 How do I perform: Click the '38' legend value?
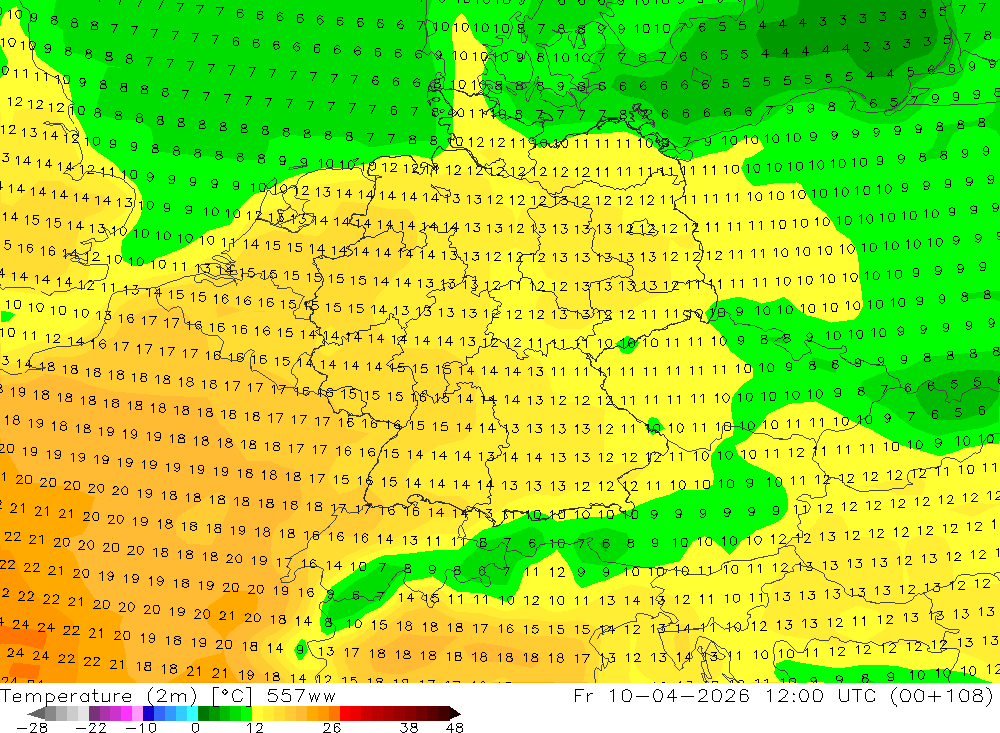(409, 728)
